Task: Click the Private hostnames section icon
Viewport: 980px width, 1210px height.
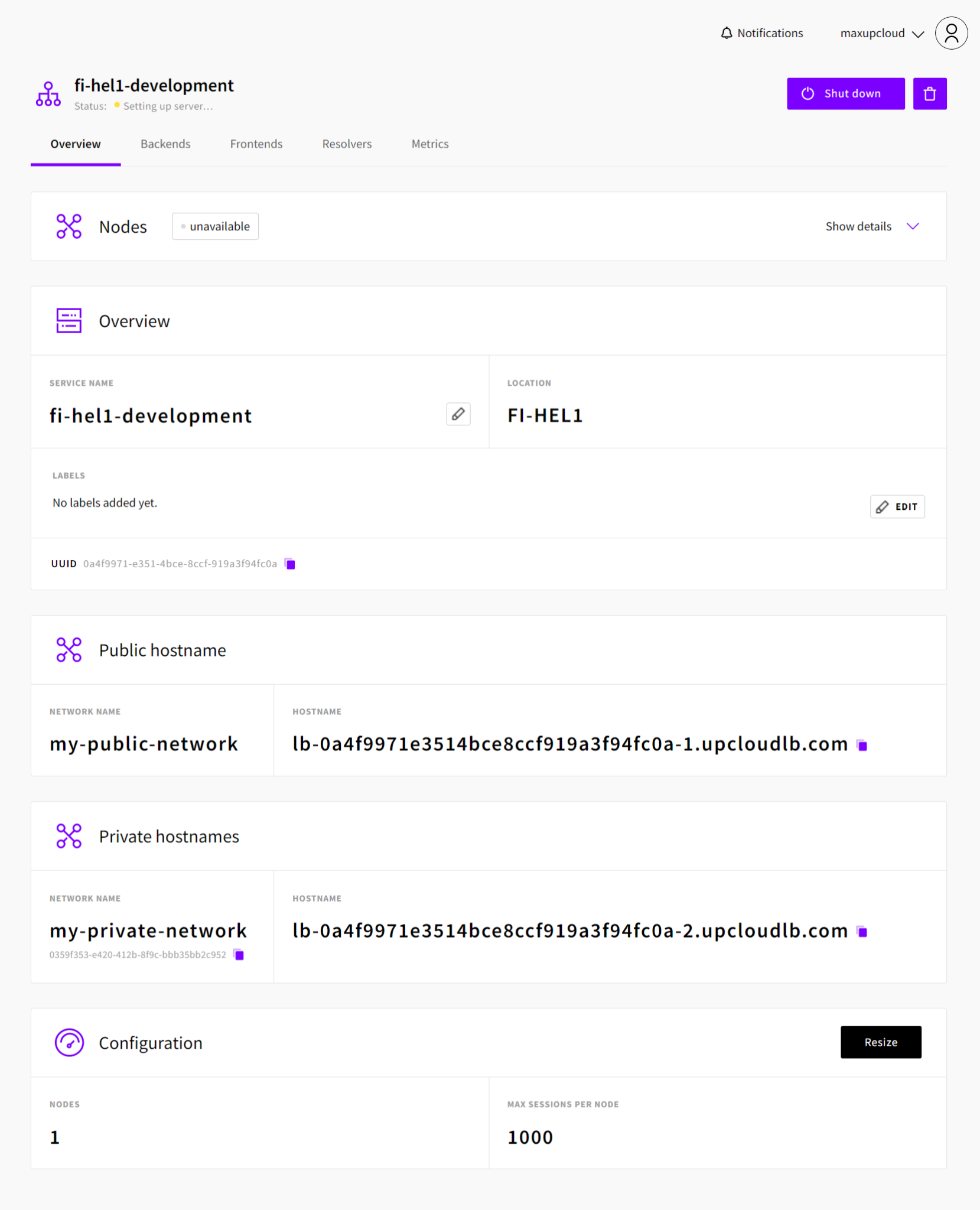Action: point(69,836)
